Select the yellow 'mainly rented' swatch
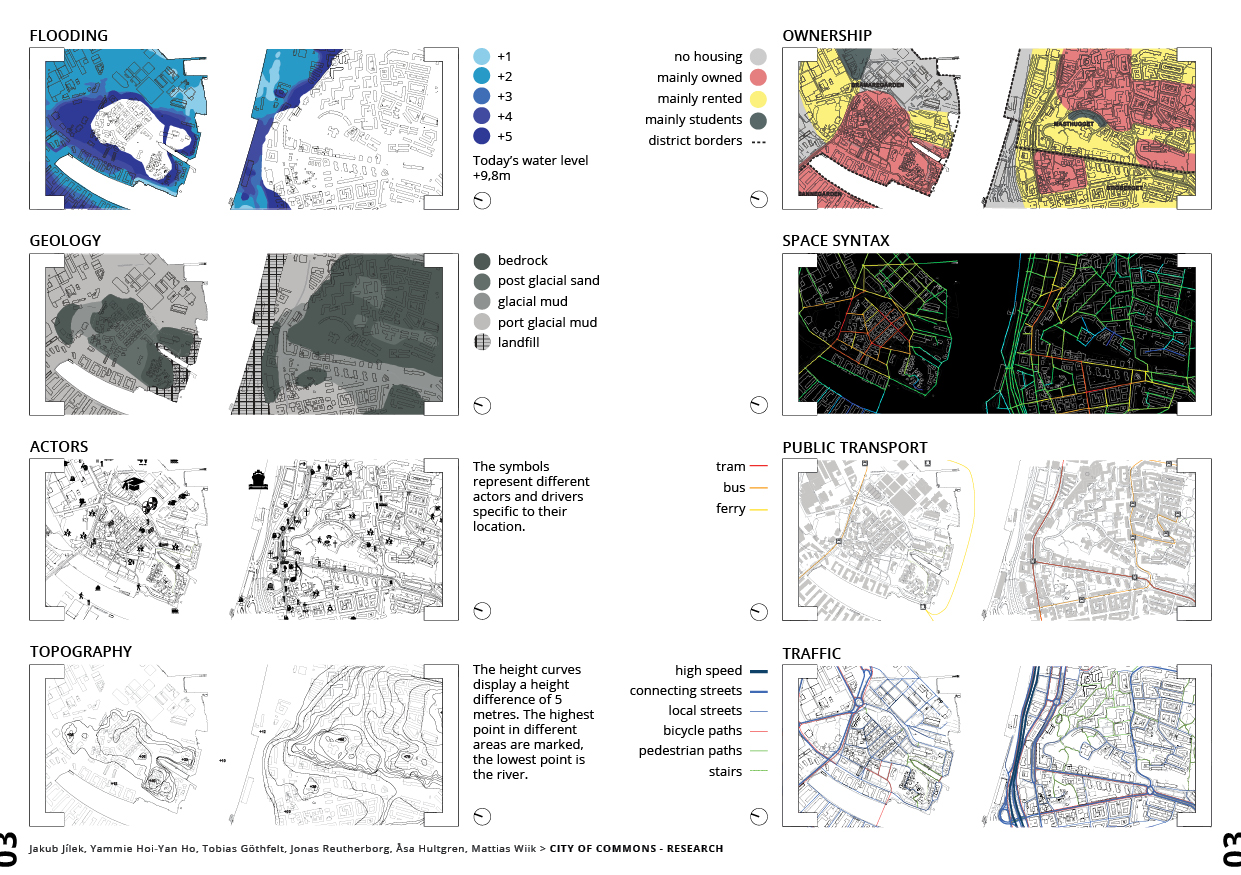The width and height of the screenshot is (1241, 875). 758,99
